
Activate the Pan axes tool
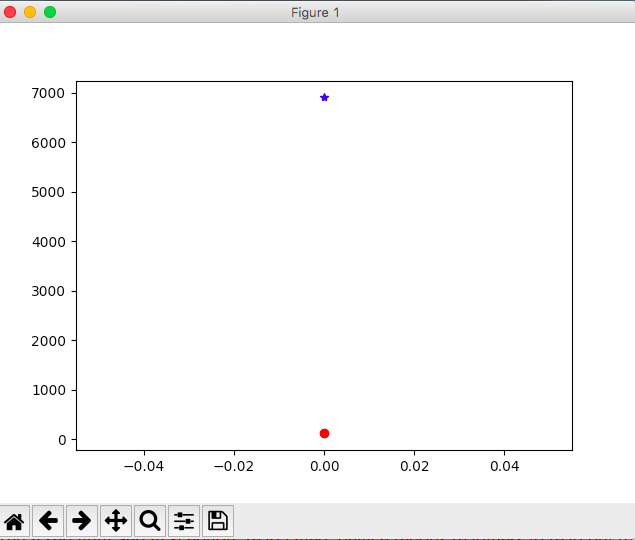pos(116,521)
